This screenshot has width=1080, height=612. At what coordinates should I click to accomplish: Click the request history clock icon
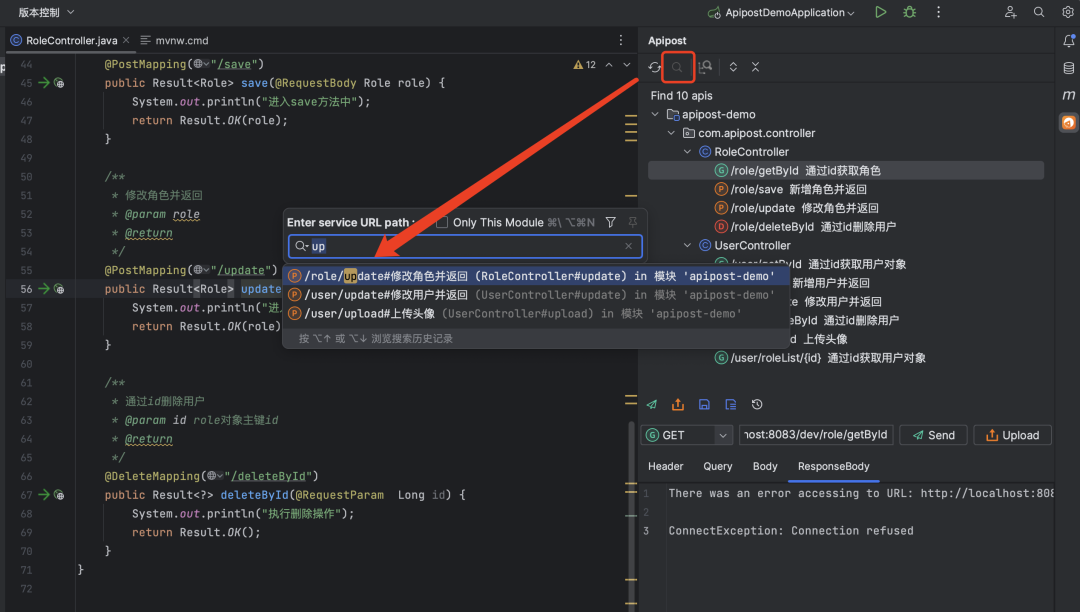click(x=757, y=405)
